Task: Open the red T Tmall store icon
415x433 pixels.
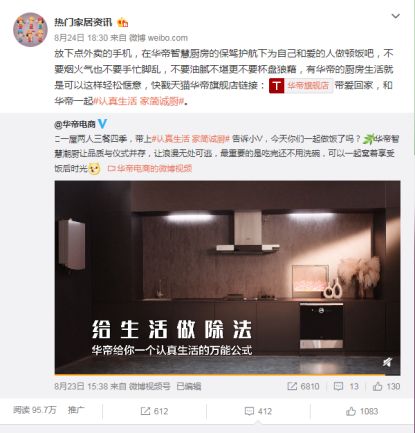Action: point(276,85)
